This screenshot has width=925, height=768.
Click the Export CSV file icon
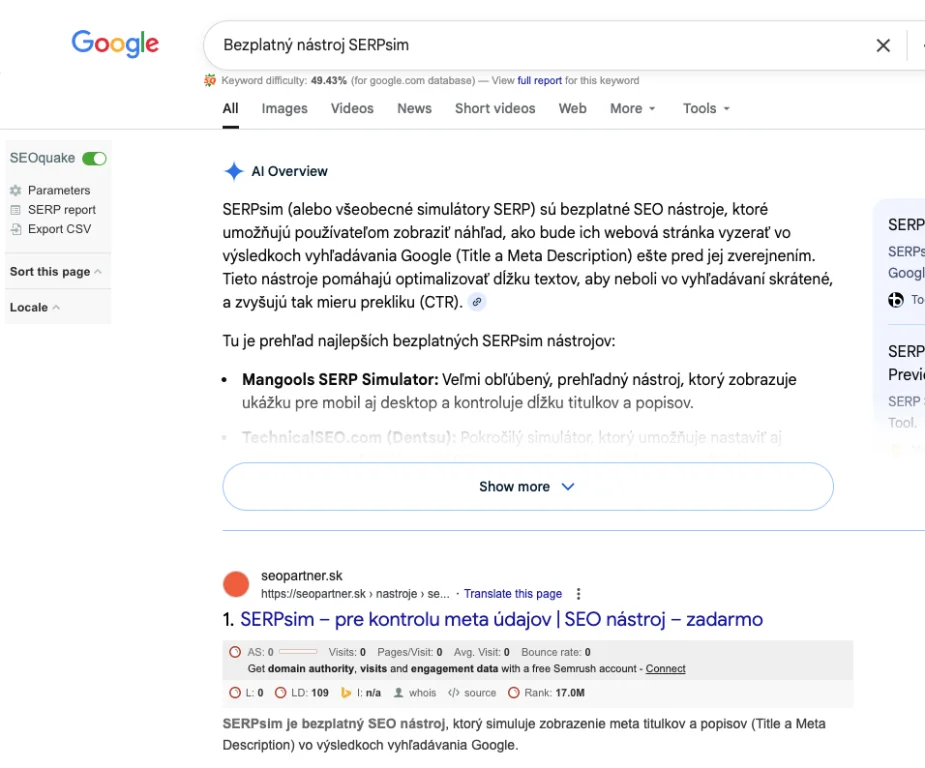coord(15,229)
